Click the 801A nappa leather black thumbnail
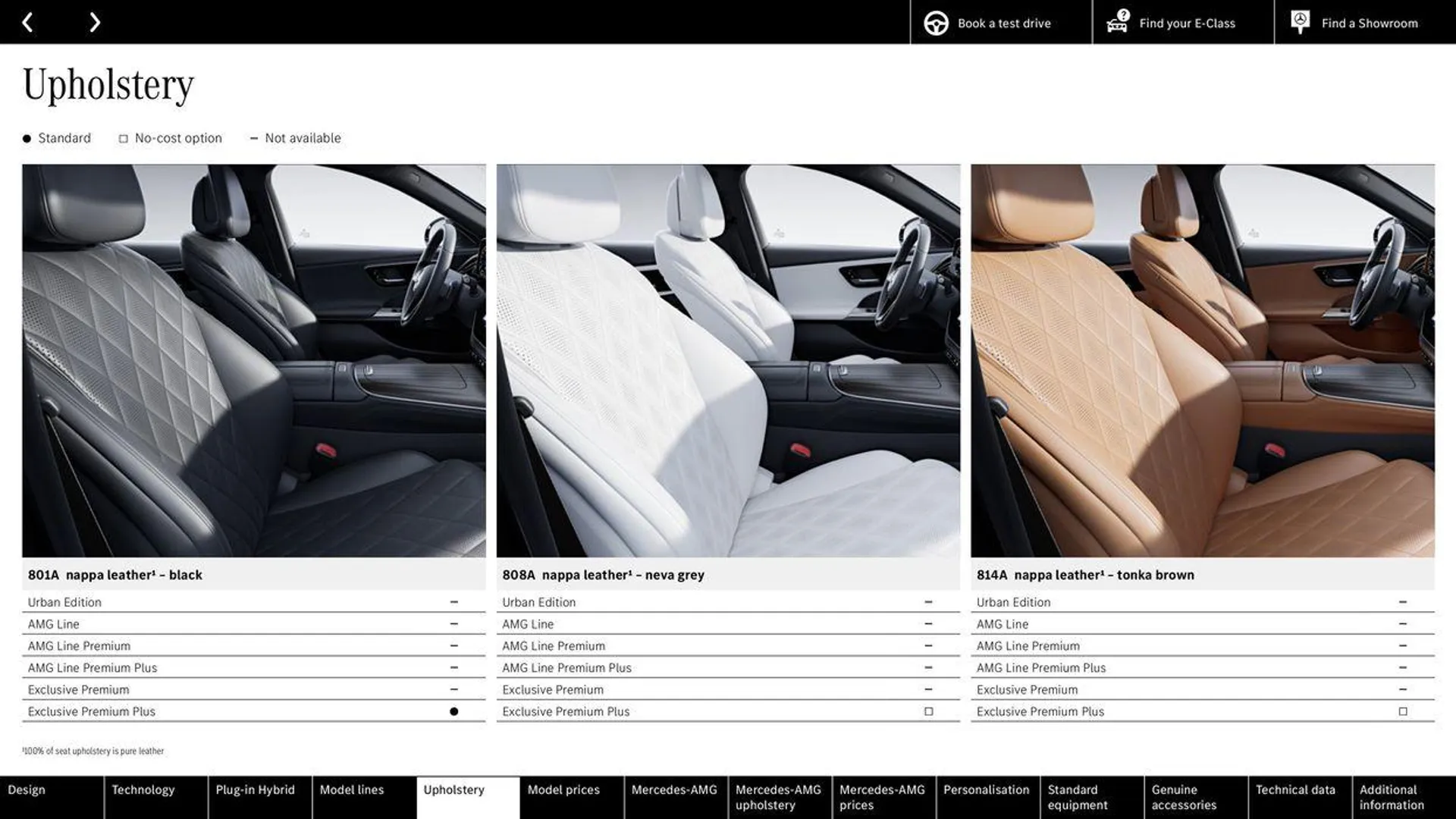Screen dimensions: 1456x819 click(254, 361)
